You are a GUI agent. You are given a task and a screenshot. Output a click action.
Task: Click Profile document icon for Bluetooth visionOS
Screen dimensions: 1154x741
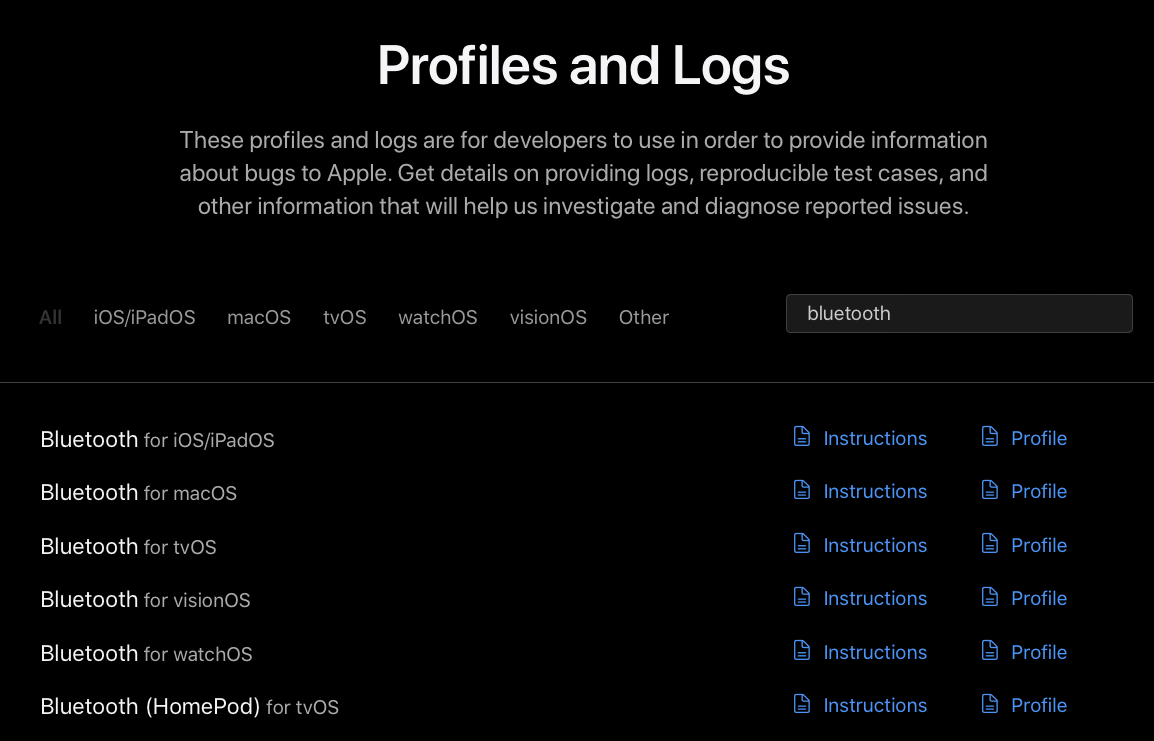coord(989,597)
